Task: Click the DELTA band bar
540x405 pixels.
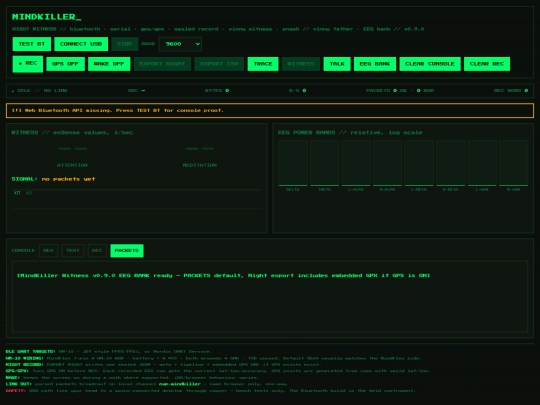Action: tap(293, 163)
